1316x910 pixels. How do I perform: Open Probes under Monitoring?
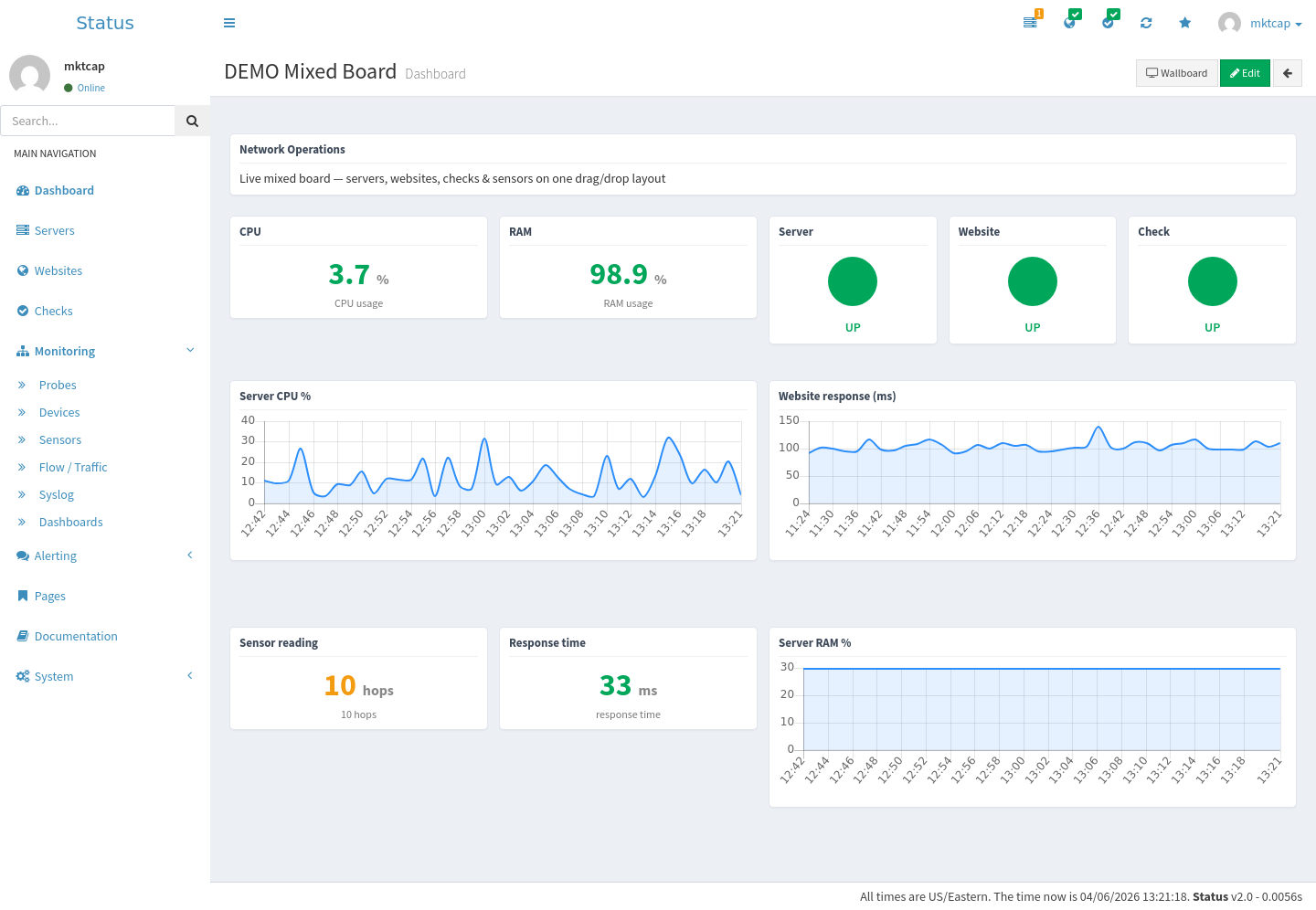click(x=58, y=385)
